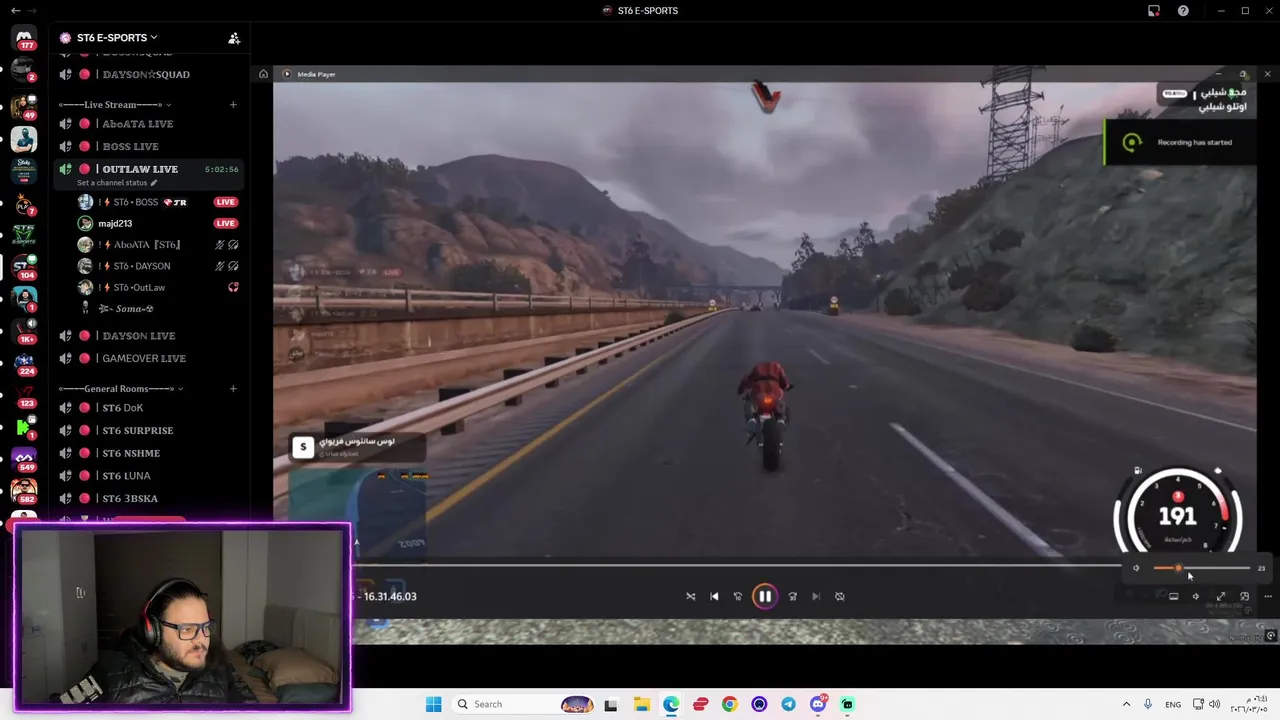This screenshot has width=1280, height=720.
Task: Join DAYSON SQUAD voice channel
Action: point(150,74)
